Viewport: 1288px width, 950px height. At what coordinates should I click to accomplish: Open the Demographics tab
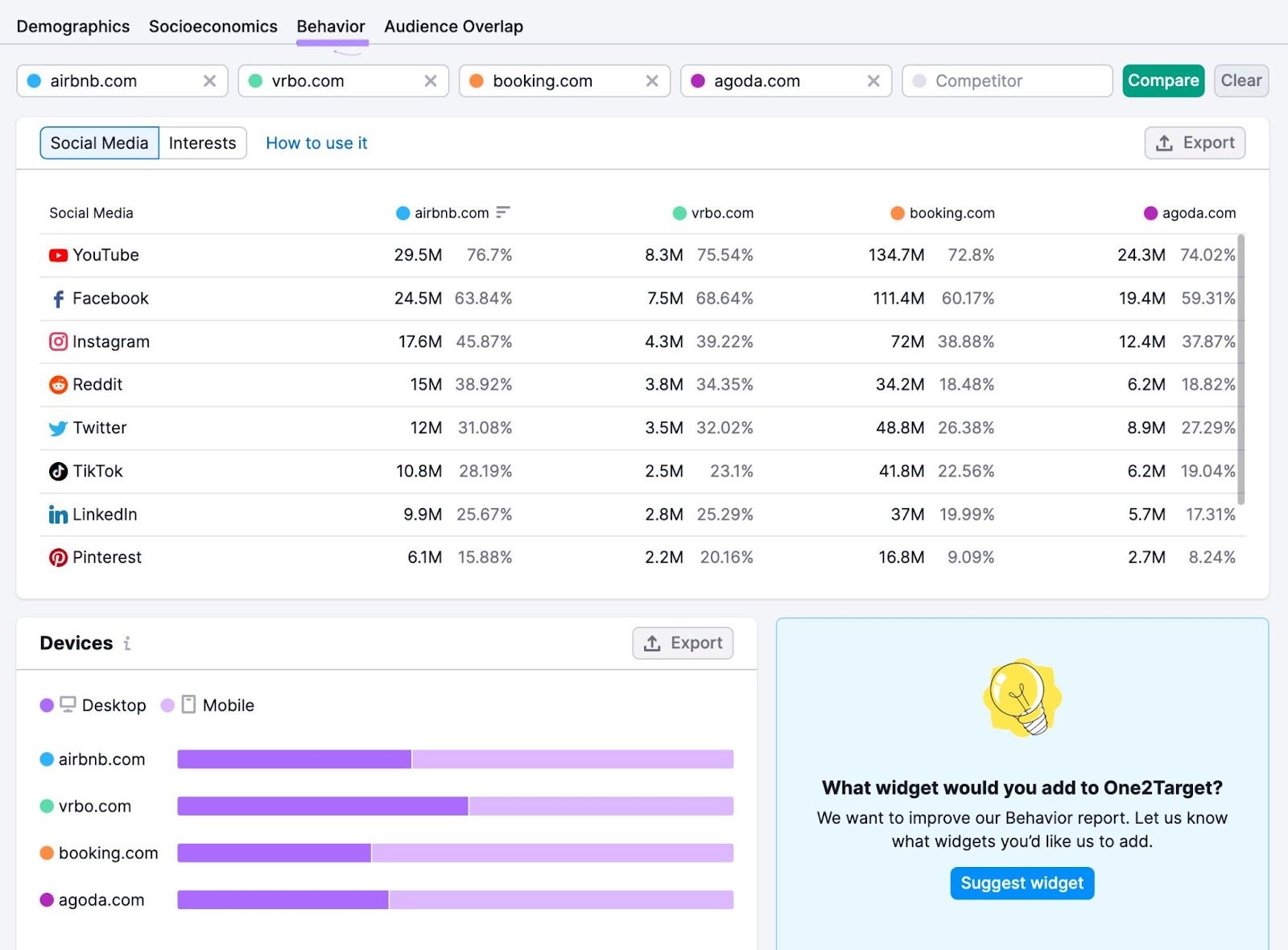point(72,26)
